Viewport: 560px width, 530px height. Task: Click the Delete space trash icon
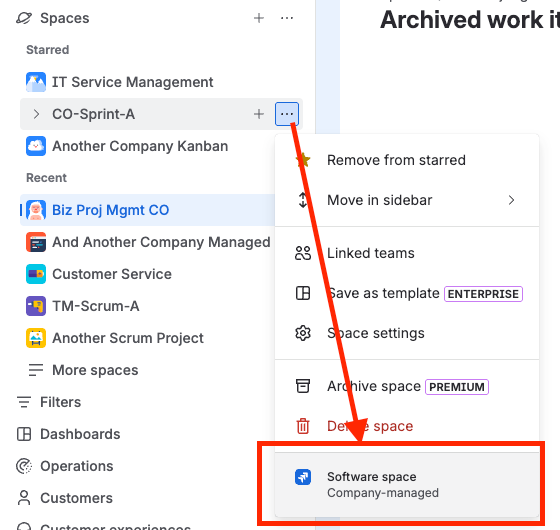point(303,426)
